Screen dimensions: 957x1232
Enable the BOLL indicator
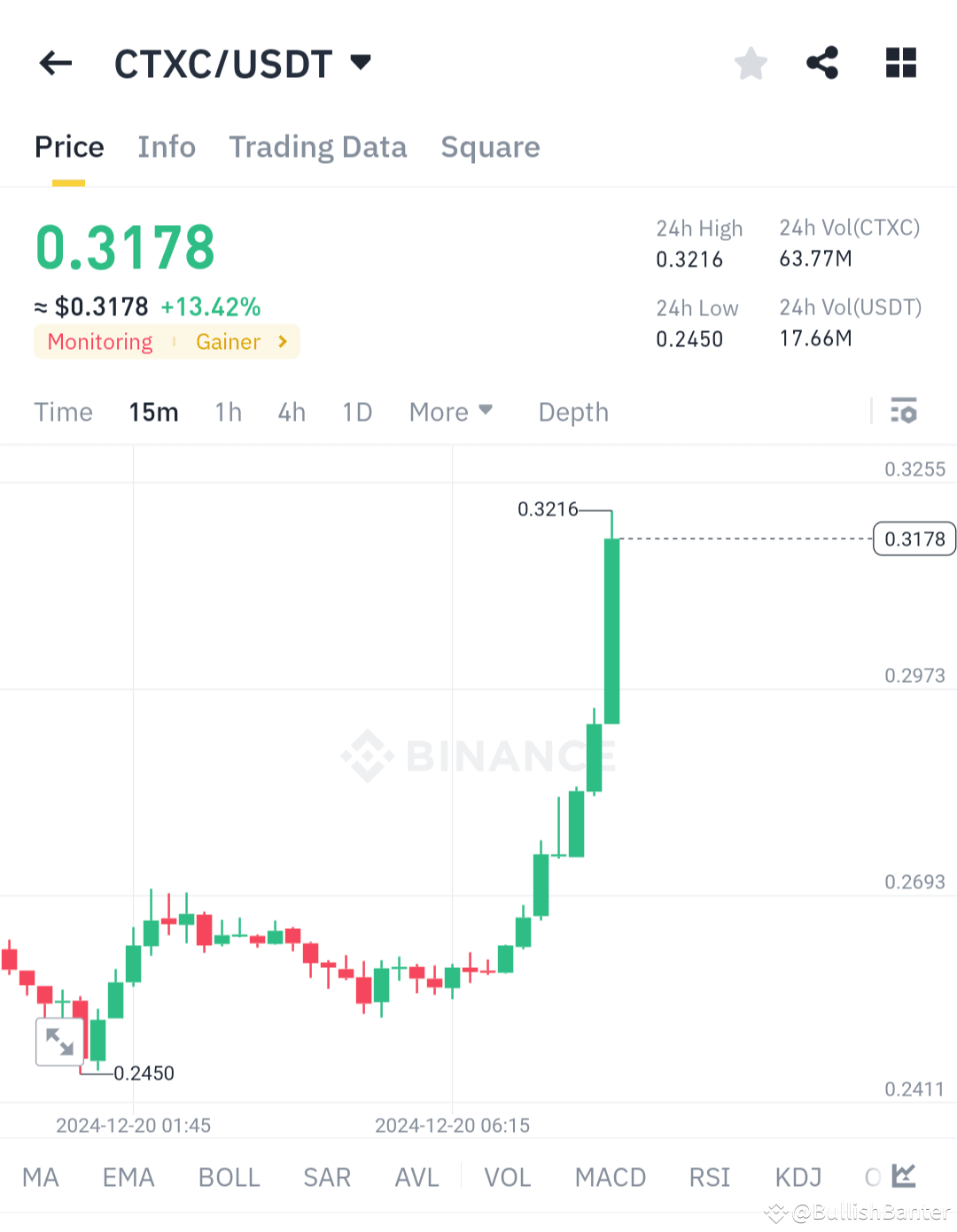point(229,1176)
